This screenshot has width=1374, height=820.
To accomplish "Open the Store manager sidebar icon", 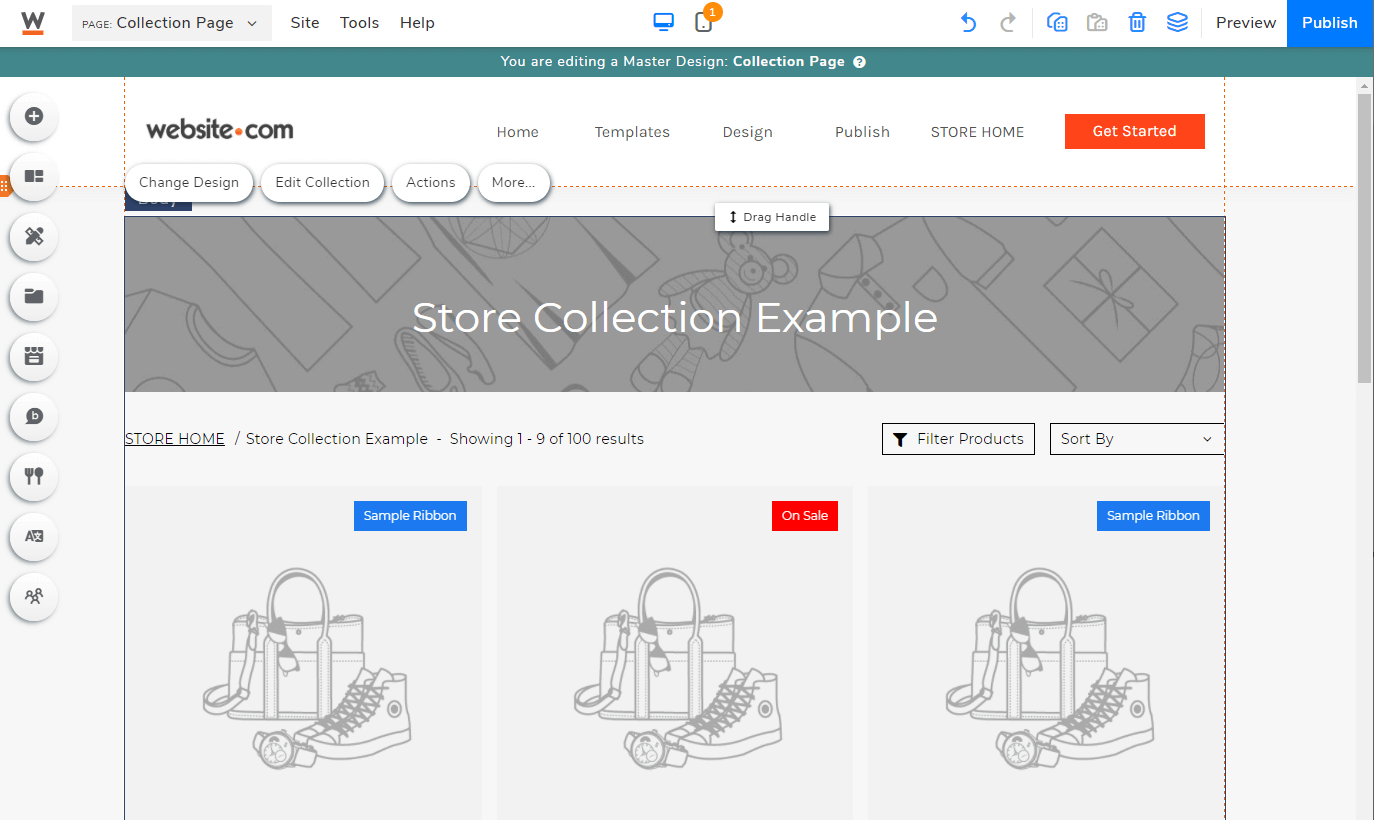I will tap(34, 356).
